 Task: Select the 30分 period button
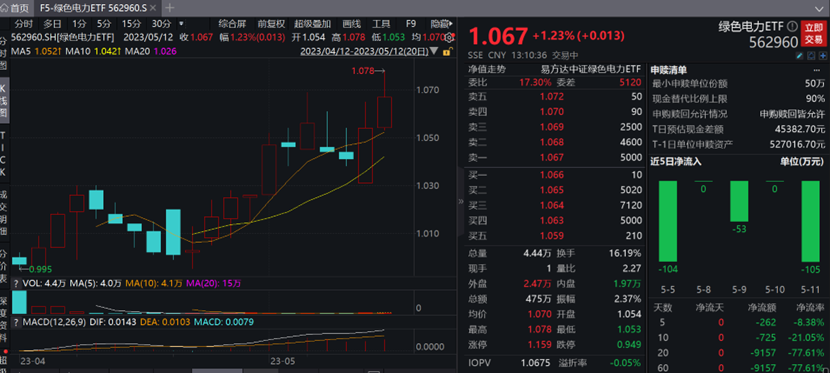(x=161, y=24)
